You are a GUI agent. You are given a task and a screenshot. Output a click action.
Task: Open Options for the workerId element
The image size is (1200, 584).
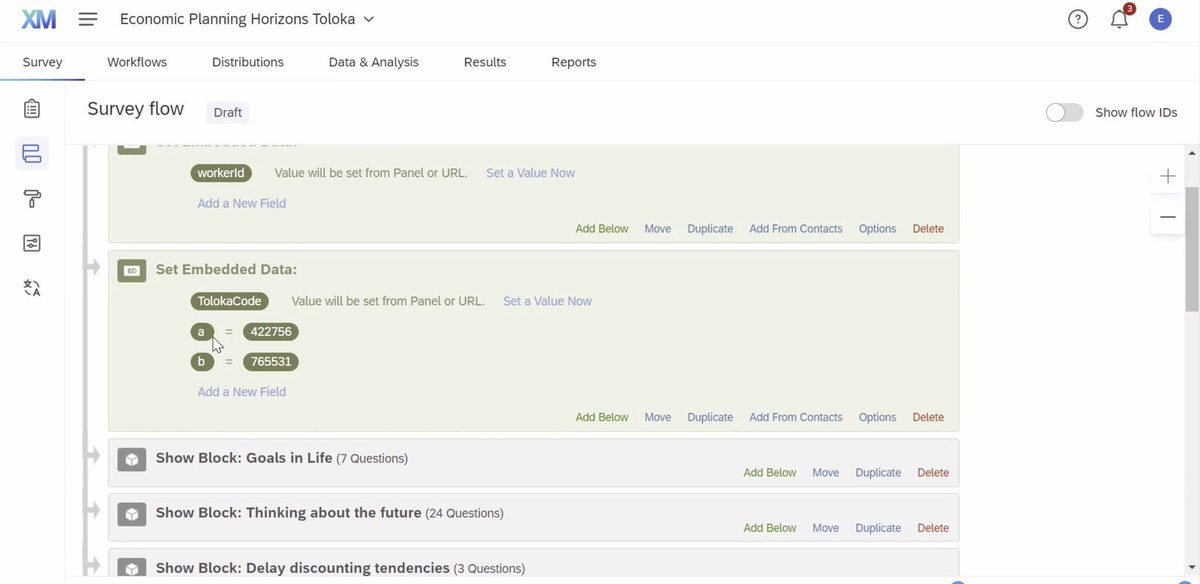tap(878, 229)
